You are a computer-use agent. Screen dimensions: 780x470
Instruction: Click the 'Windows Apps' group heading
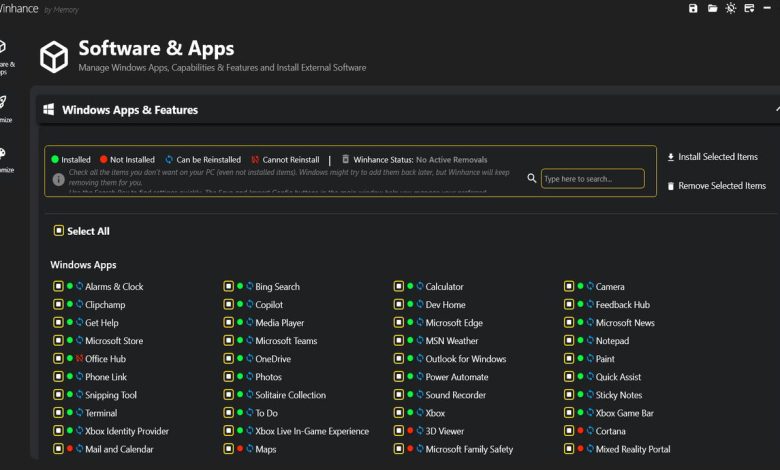[83, 265]
